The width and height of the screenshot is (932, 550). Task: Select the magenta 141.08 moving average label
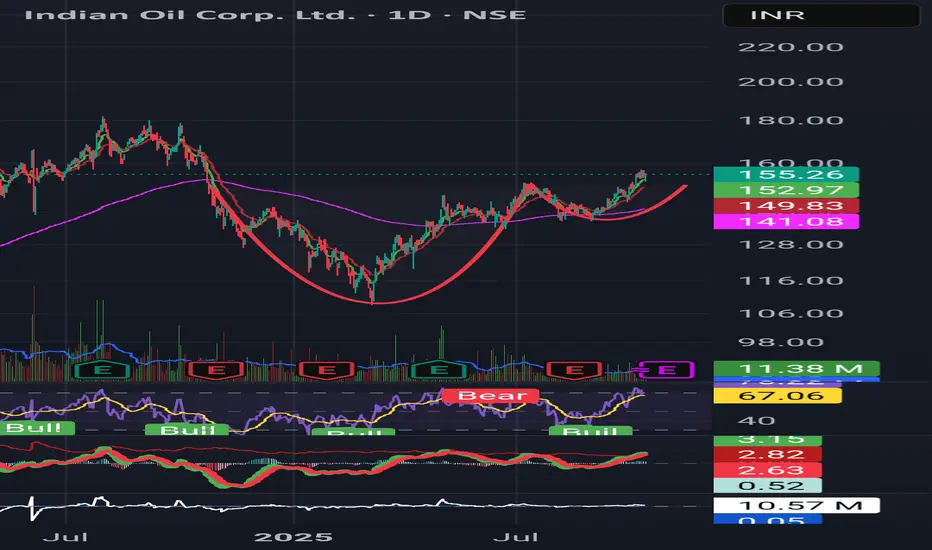pos(786,222)
